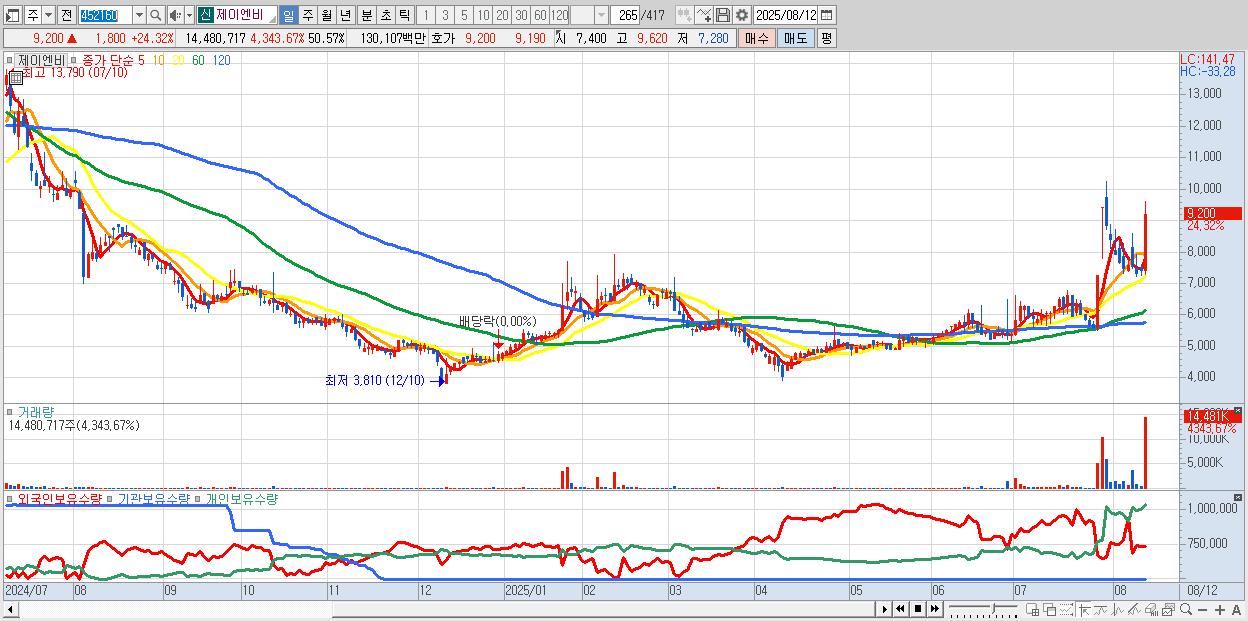Toggle the 종가 단순 moving average checkbox

pos(74,60)
